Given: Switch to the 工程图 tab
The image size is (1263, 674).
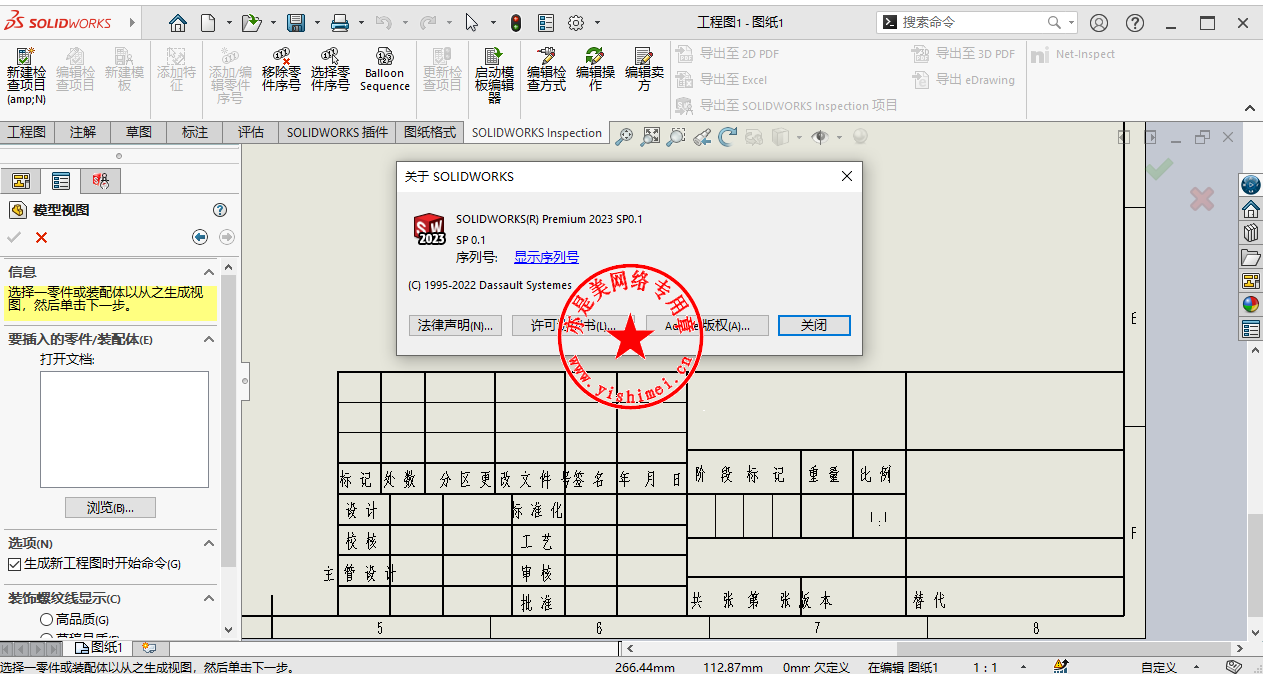Looking at the screenshot, I should [x=27, y=132].
